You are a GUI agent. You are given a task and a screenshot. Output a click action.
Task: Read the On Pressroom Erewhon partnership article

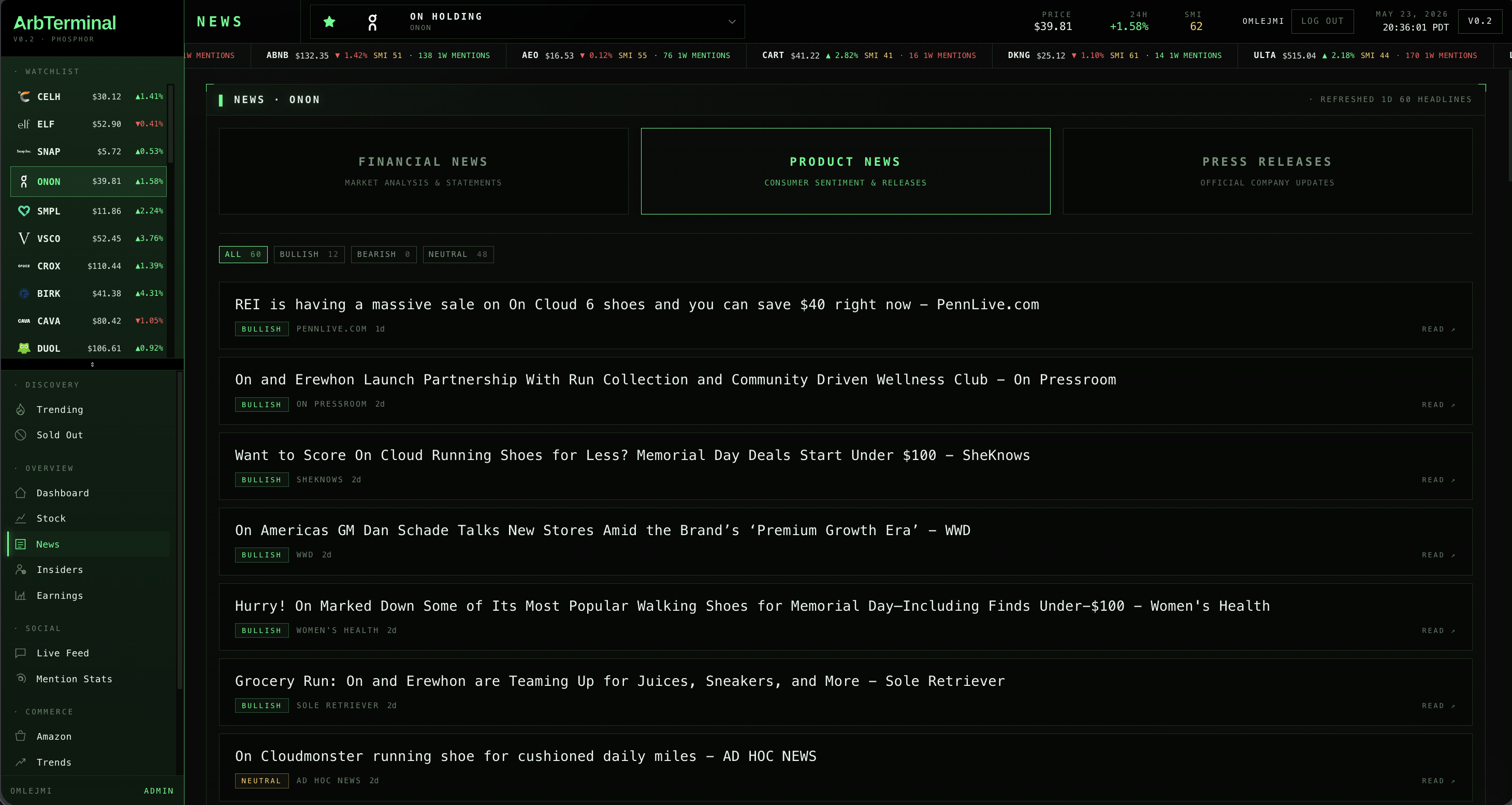click(x=1438, y=405)
